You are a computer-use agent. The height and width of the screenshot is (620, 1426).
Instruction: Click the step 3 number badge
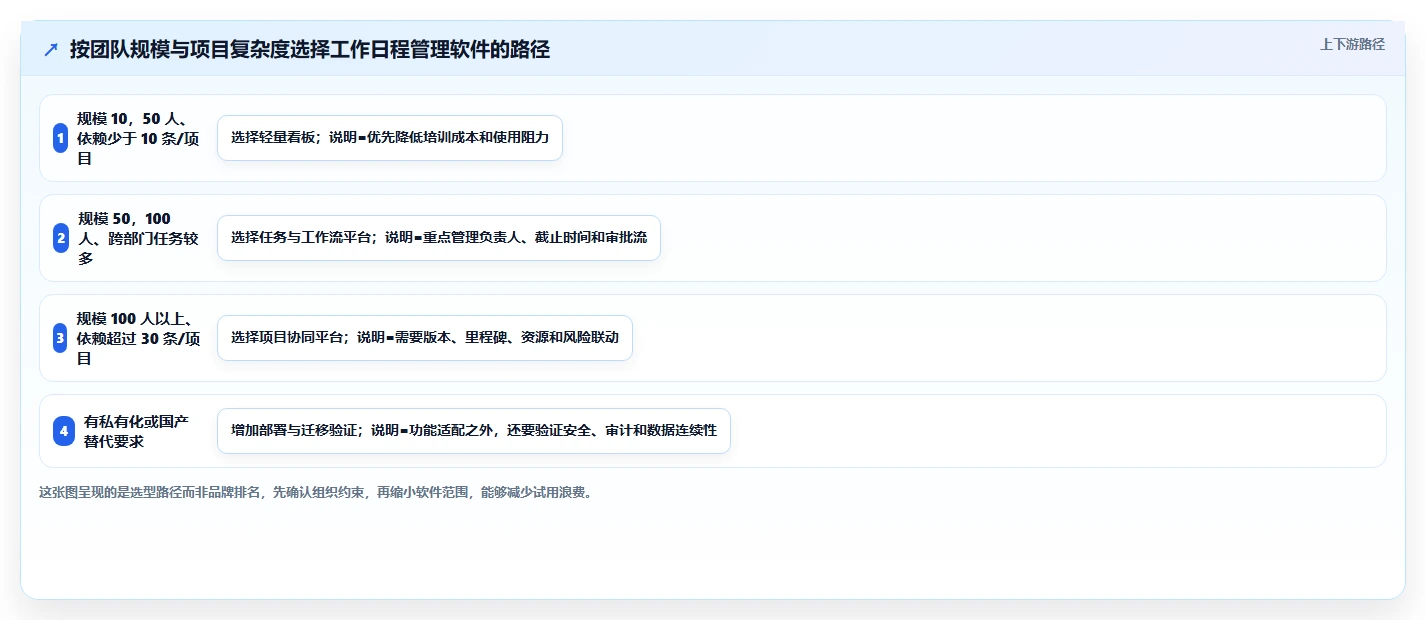[61, 338]
